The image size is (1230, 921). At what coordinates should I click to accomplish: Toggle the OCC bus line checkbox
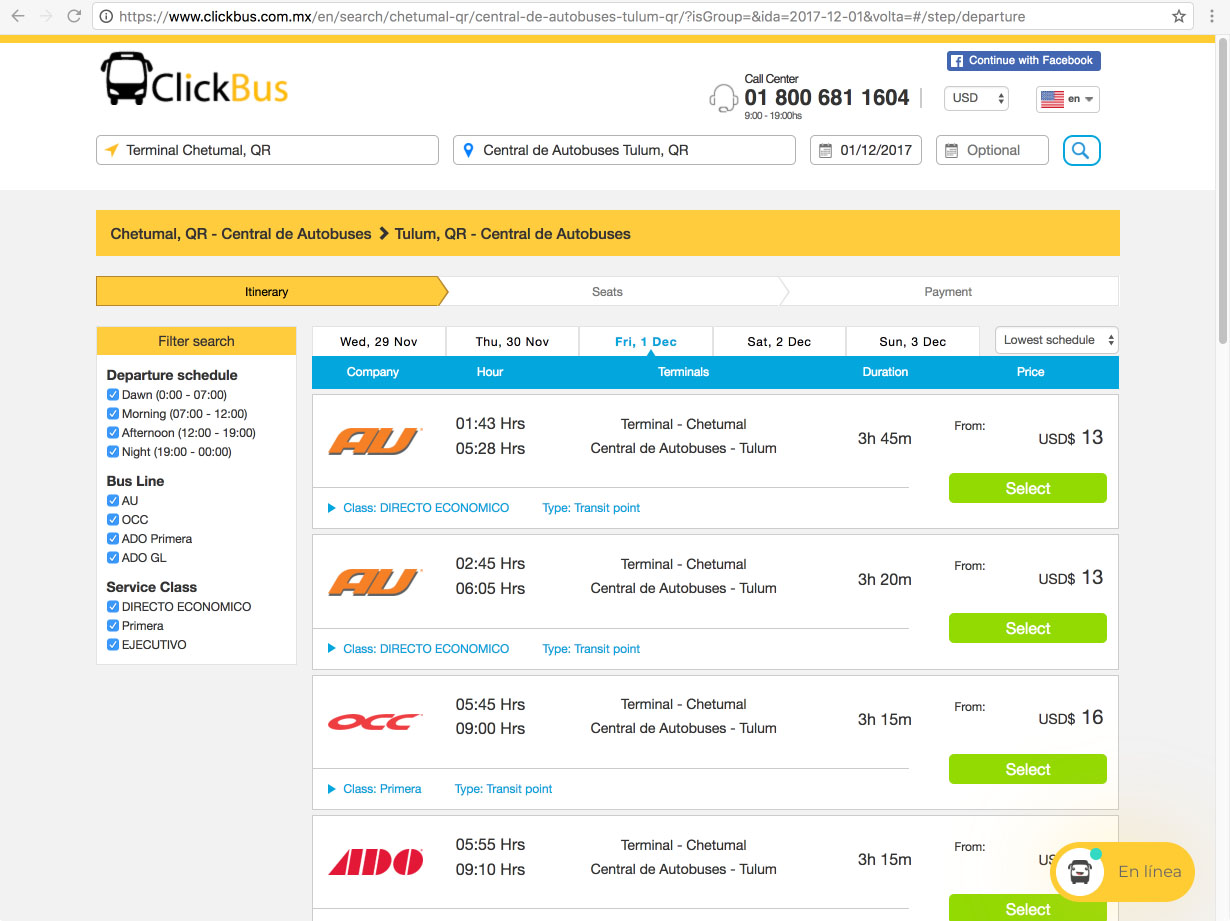pyautogui.click(x=113, y=520)
